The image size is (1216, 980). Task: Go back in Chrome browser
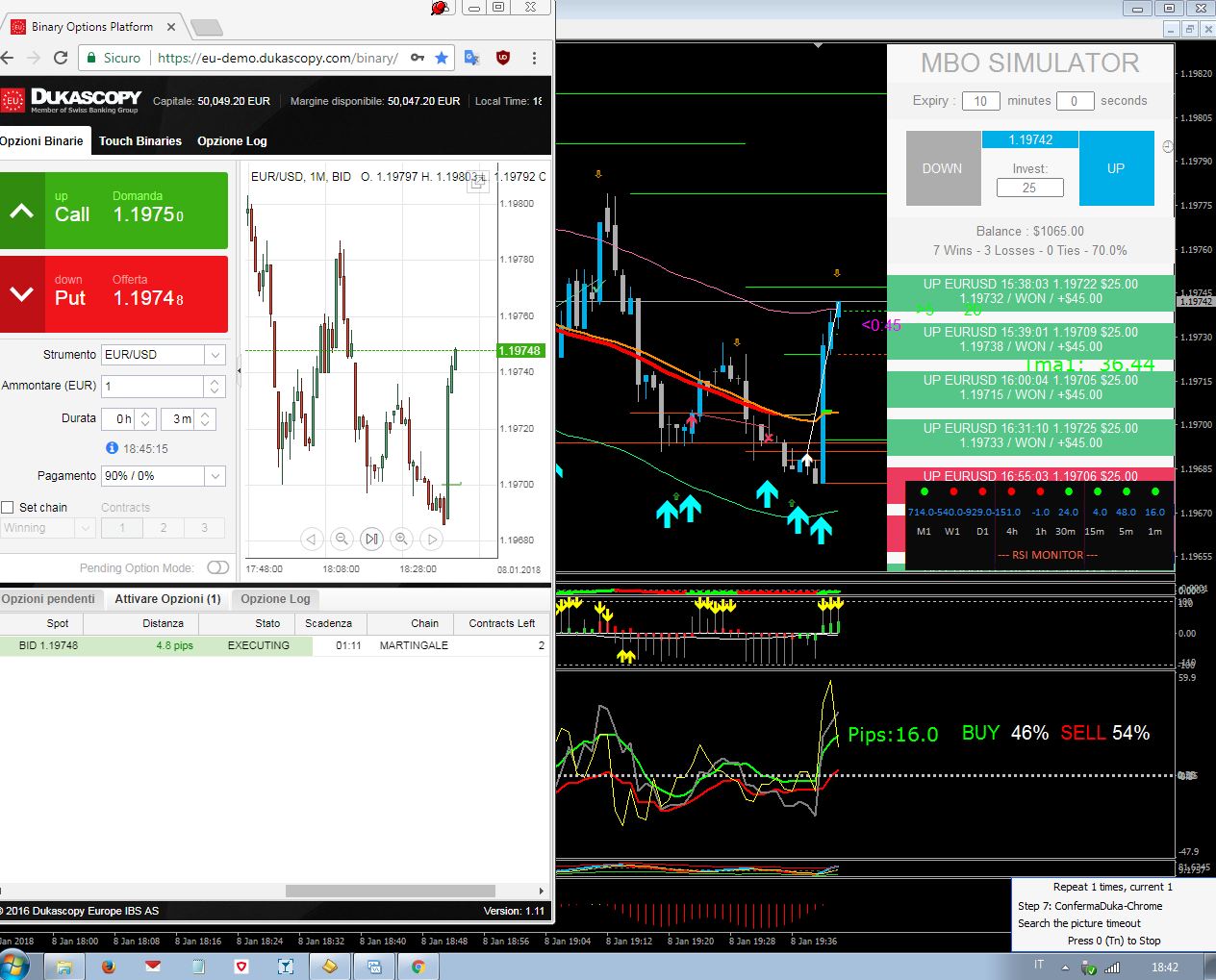click(x=8, y=58)
